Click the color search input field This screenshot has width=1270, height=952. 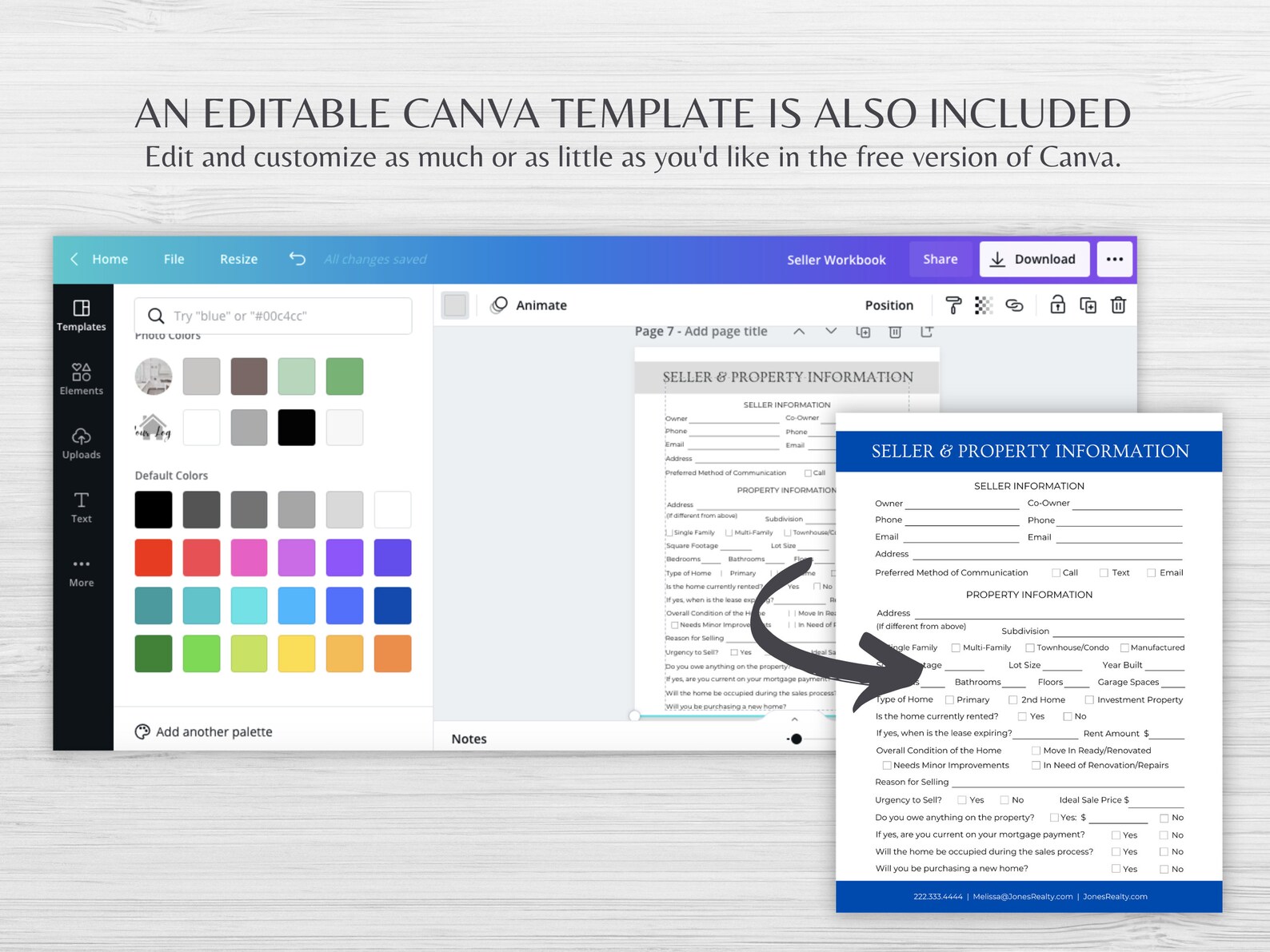[274, 316]
